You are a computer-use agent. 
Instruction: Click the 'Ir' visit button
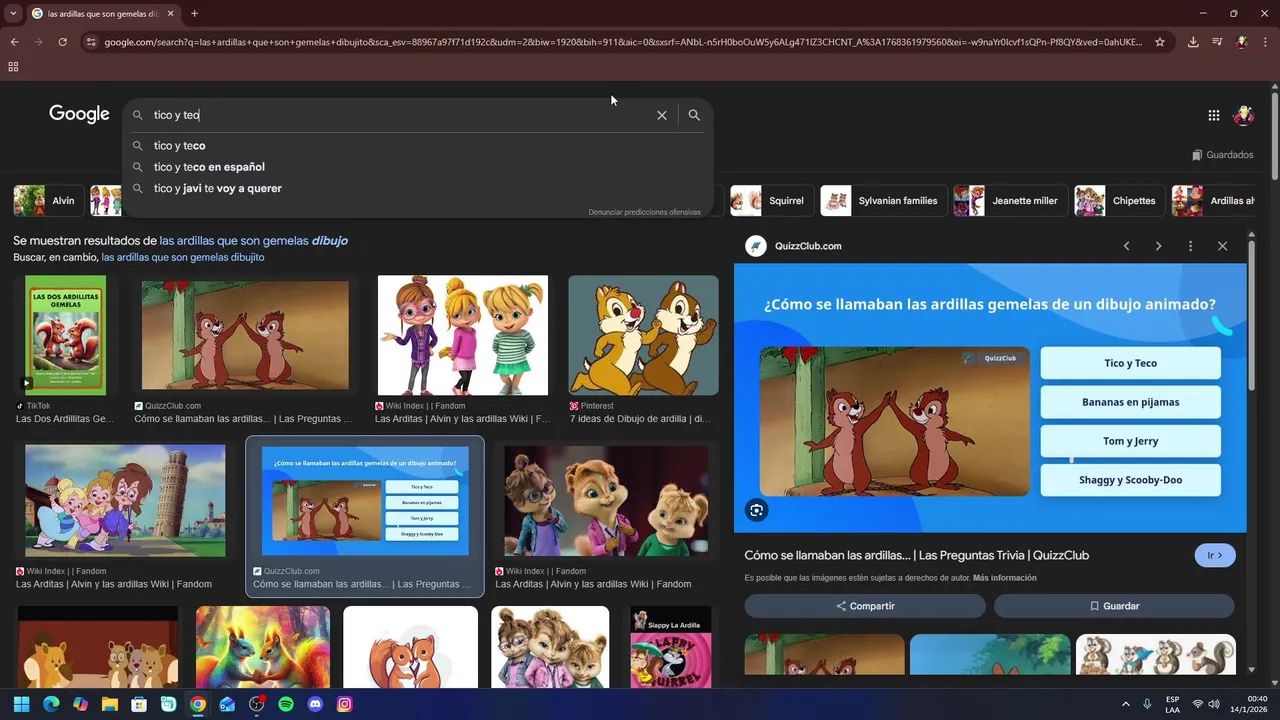tap(1215, 555)
